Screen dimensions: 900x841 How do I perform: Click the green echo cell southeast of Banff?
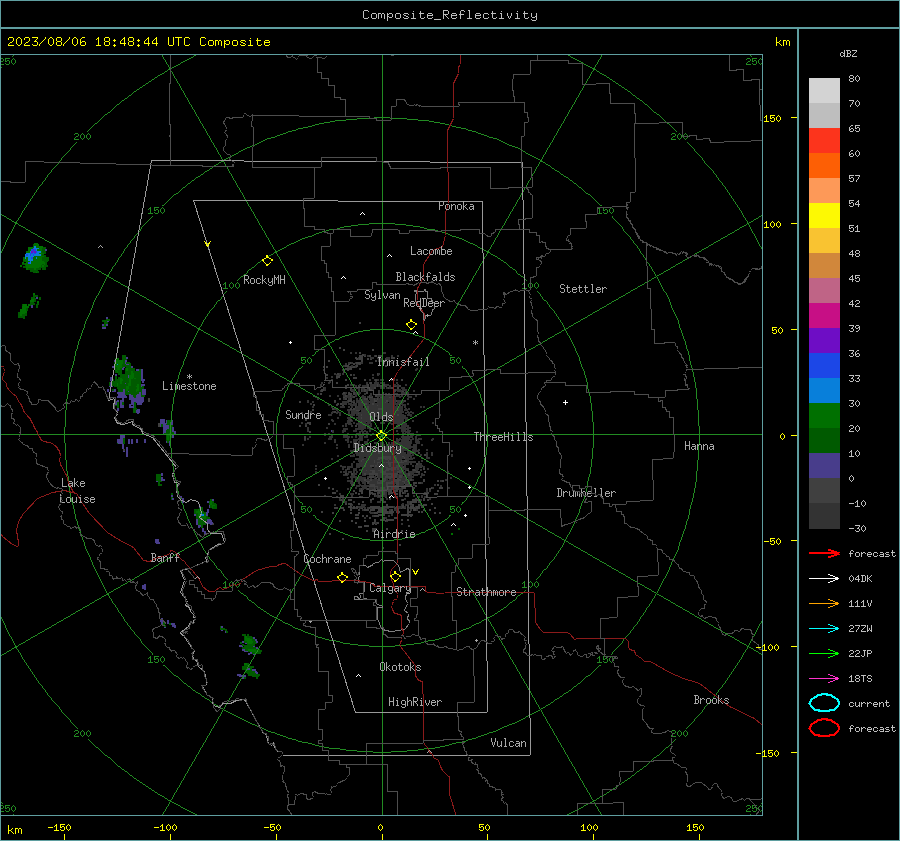coord(250,644)
